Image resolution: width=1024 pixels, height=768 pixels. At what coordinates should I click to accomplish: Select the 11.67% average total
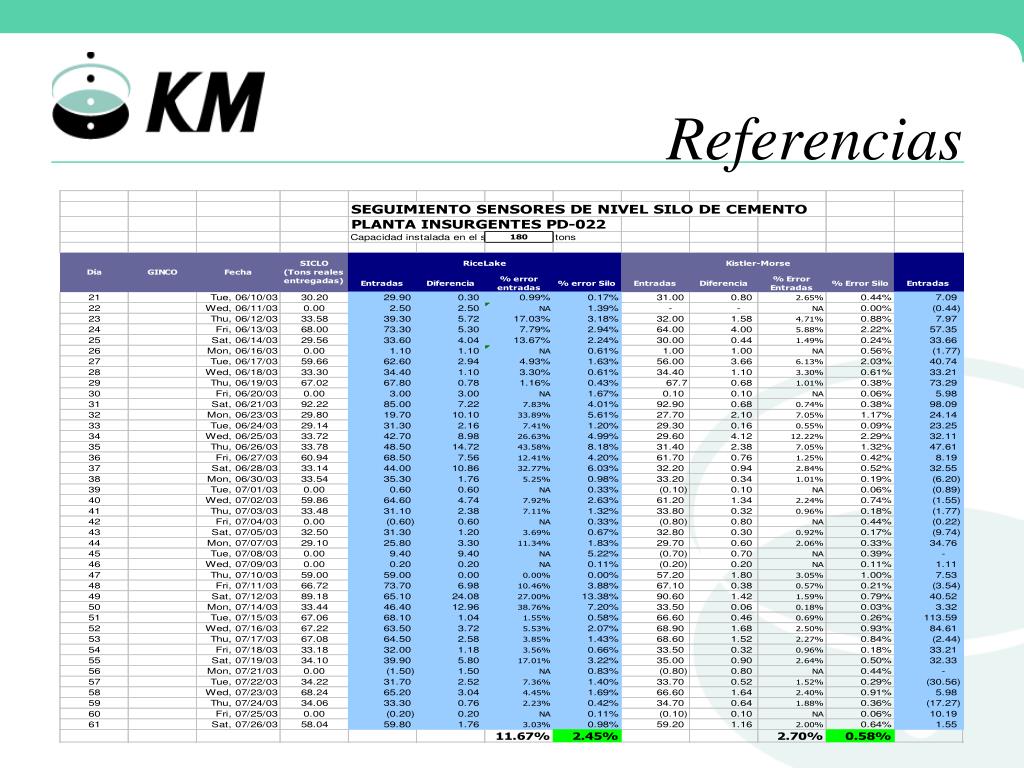[x=522, y=736]
